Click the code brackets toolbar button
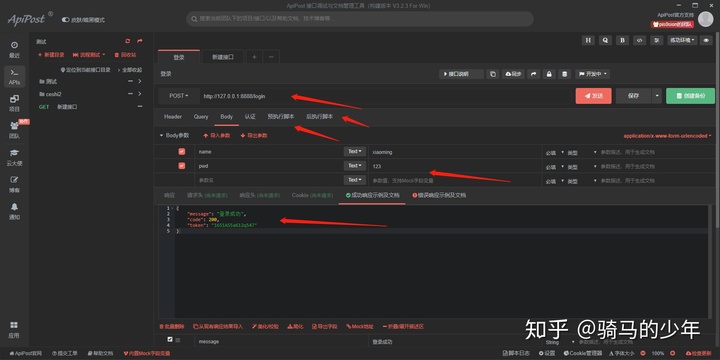720x360 pixels. [639, 40]
